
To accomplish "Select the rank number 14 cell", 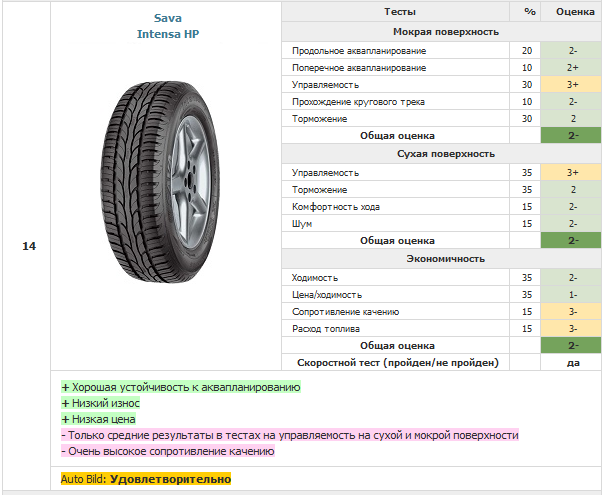I will (x=29, y=246).
